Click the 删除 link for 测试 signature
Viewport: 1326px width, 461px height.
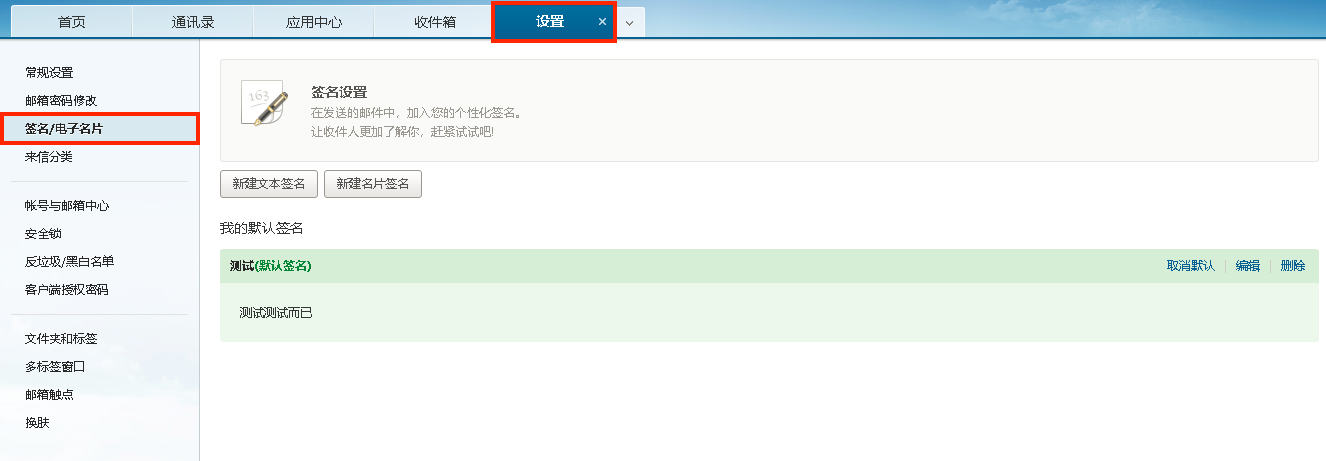click(1293, 266)
